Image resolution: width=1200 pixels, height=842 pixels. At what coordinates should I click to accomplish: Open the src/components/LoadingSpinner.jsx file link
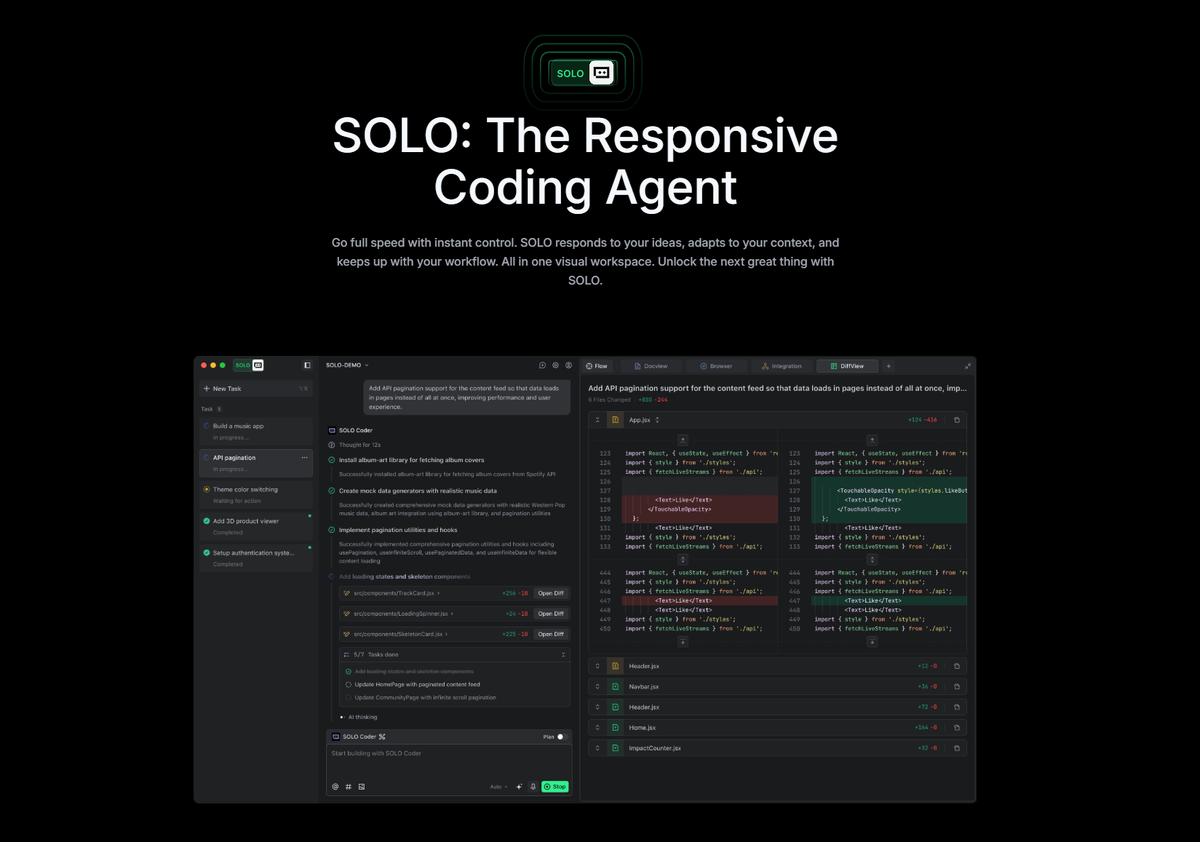402,613
